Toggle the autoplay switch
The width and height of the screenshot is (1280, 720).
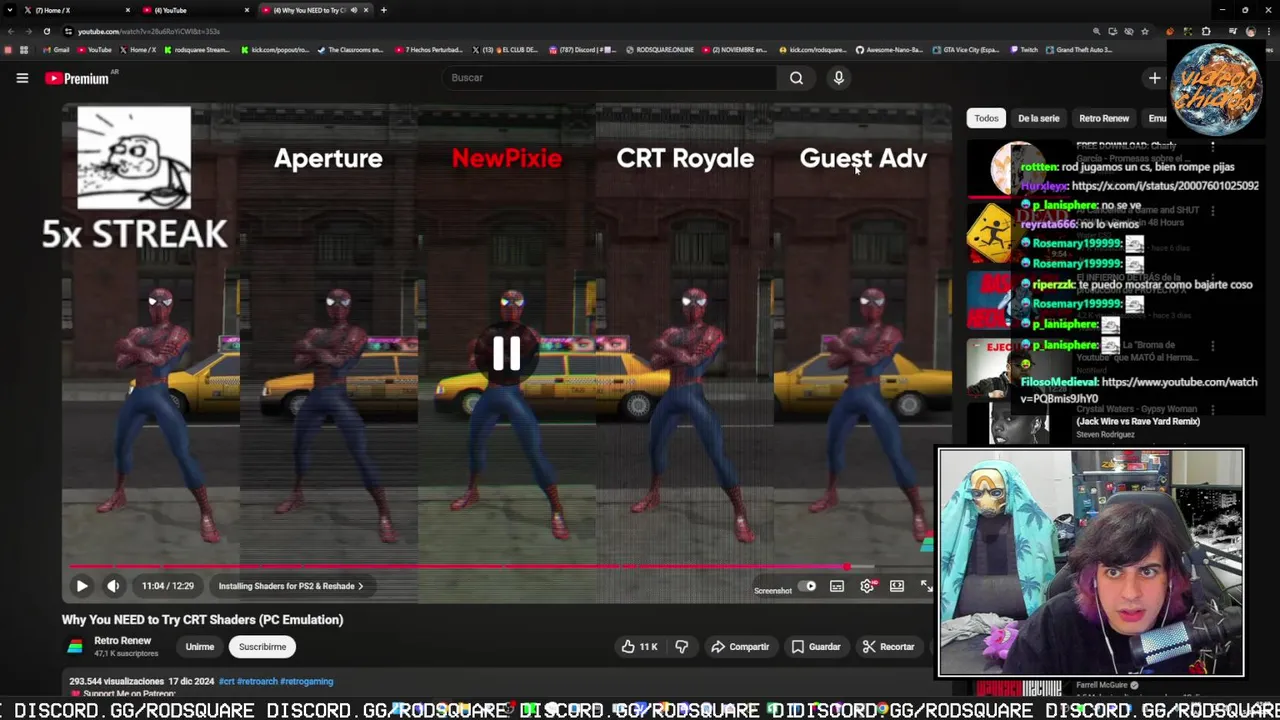808,587
